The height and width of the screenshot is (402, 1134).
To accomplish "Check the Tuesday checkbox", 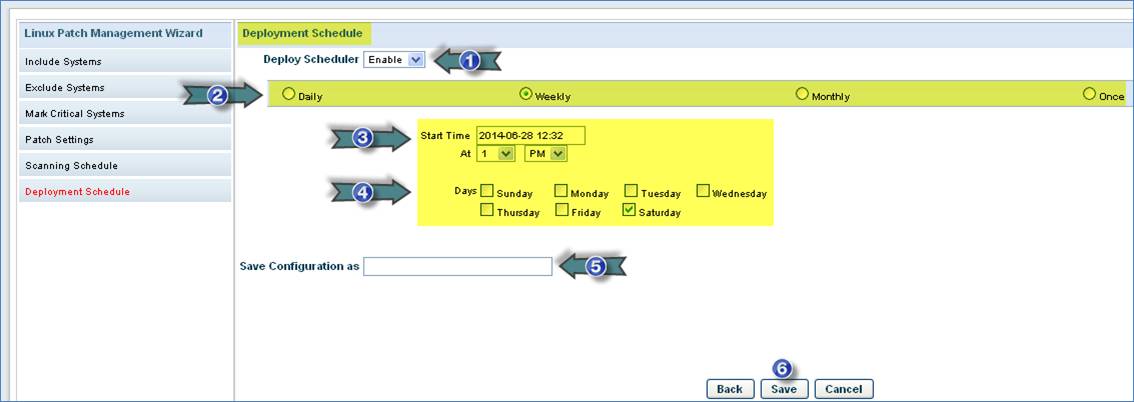I will 631,192.
